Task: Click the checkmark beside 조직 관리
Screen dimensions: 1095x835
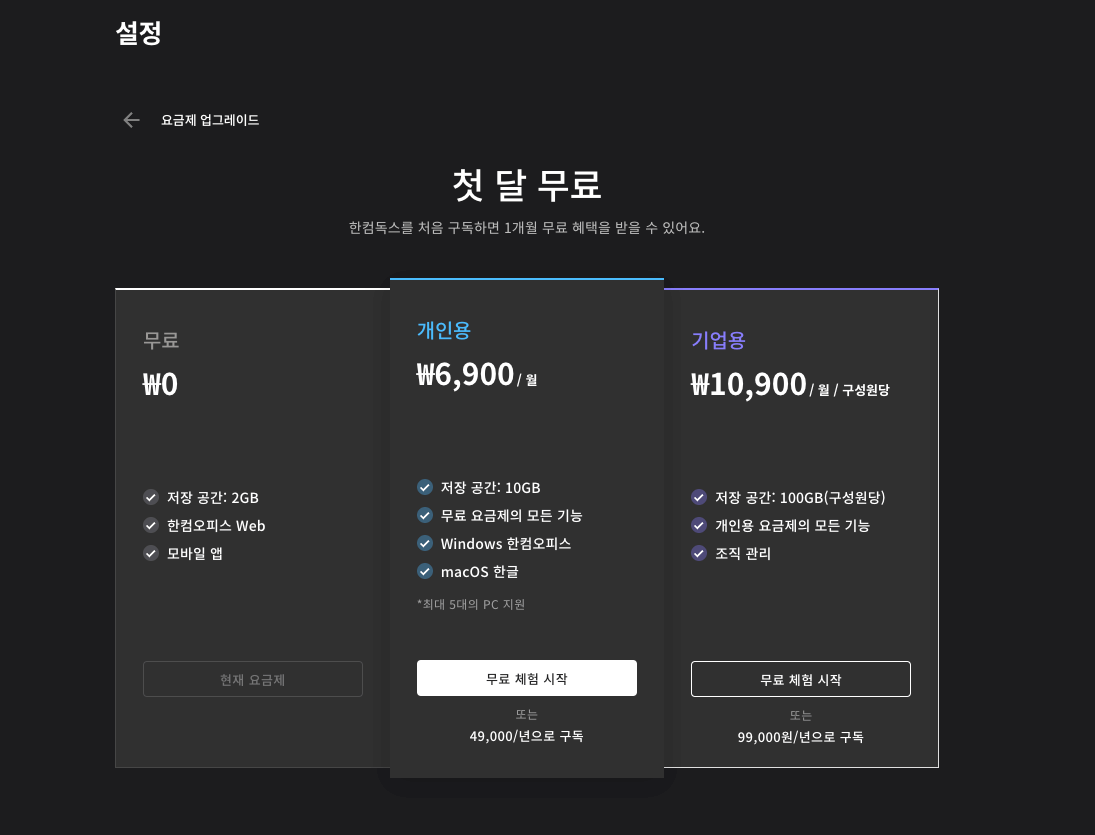Action: click(x=698, y=553)
